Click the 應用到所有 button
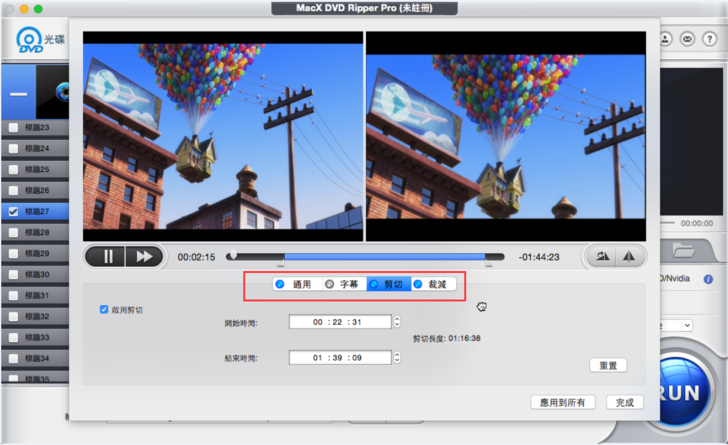The height and width of the screenshot is (445, 728). pos(563,402)
